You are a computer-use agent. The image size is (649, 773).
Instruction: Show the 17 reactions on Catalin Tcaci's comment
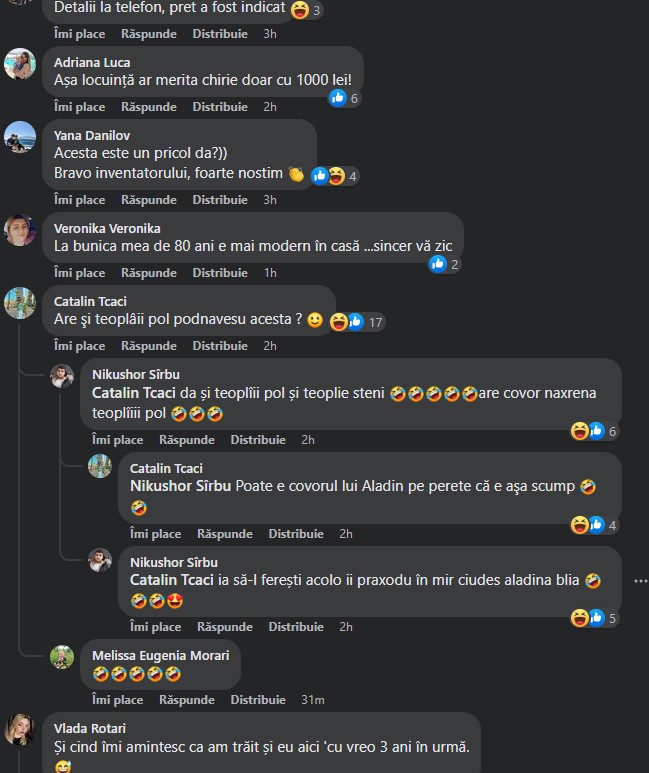pyautogui.click(x=357, y=322)
